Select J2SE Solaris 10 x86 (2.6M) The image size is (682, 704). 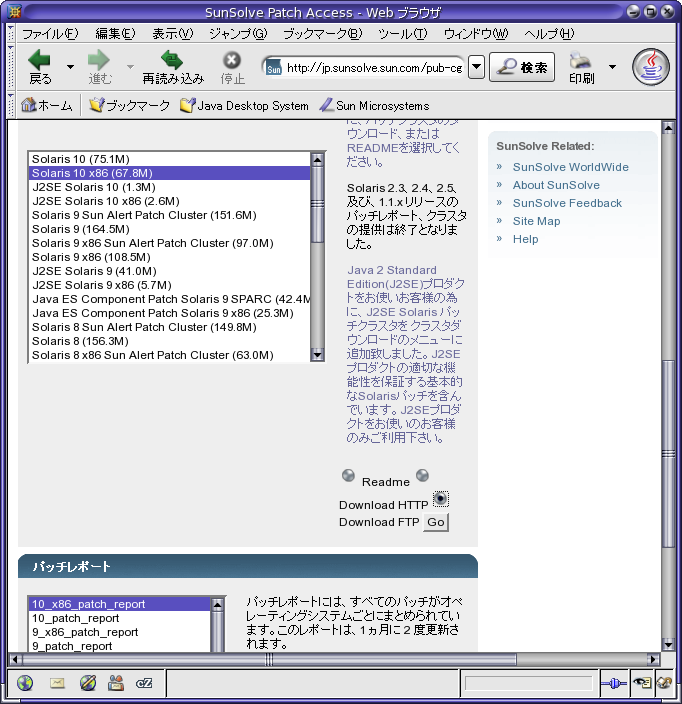[x=169, y=201]
